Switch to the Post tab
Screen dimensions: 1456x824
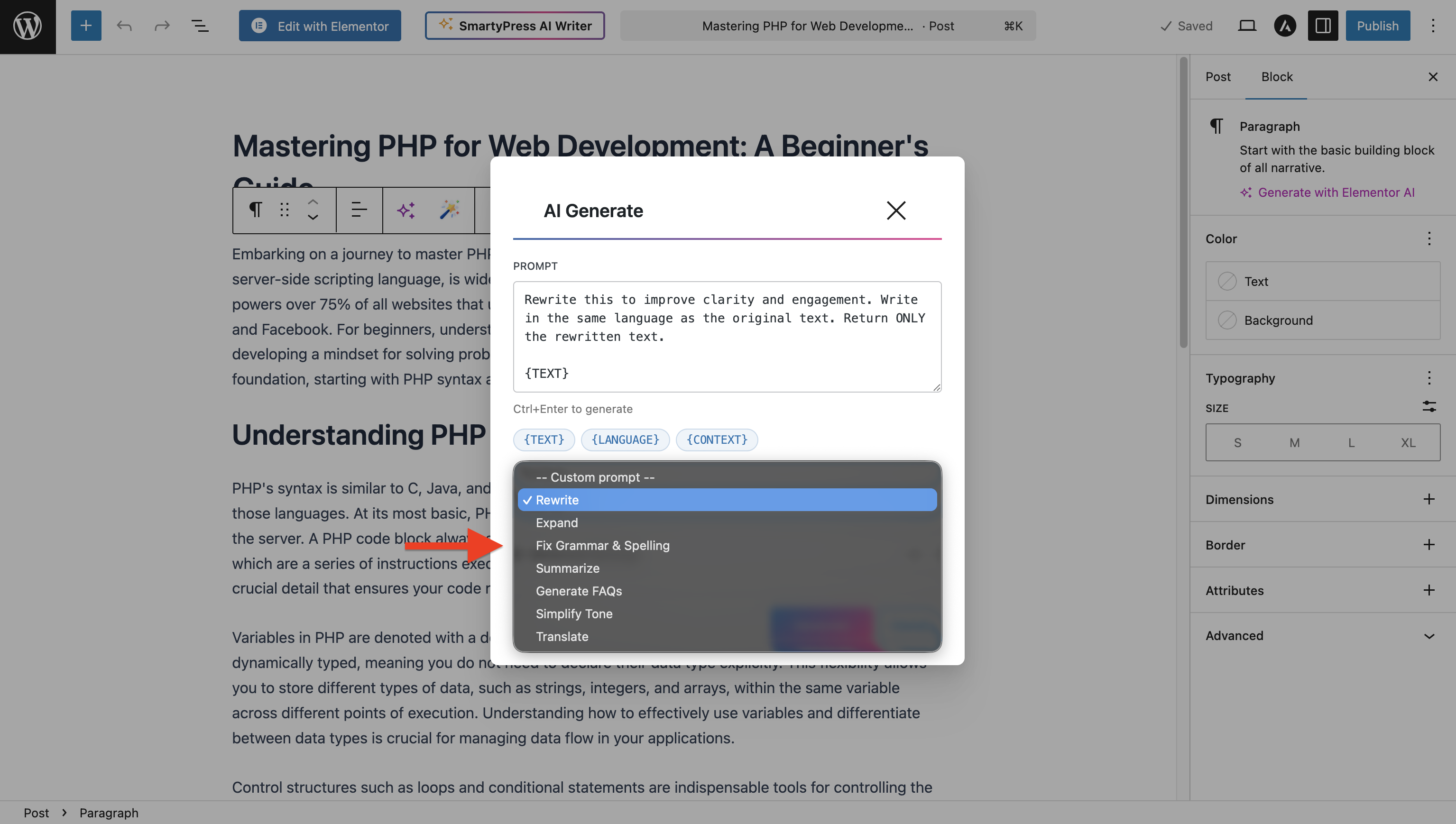(1217, 76)
